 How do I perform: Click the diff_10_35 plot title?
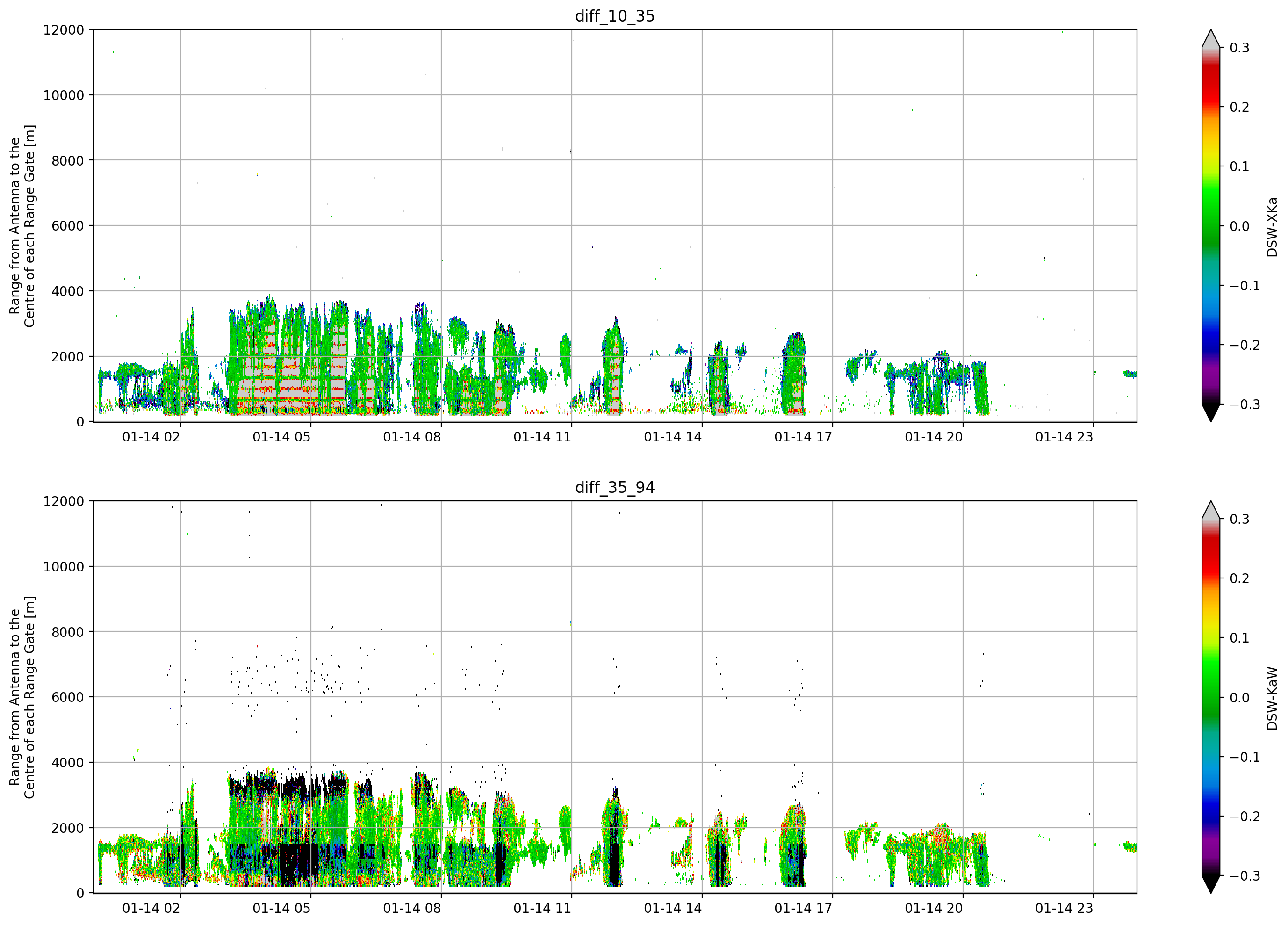tap(614, 16)
